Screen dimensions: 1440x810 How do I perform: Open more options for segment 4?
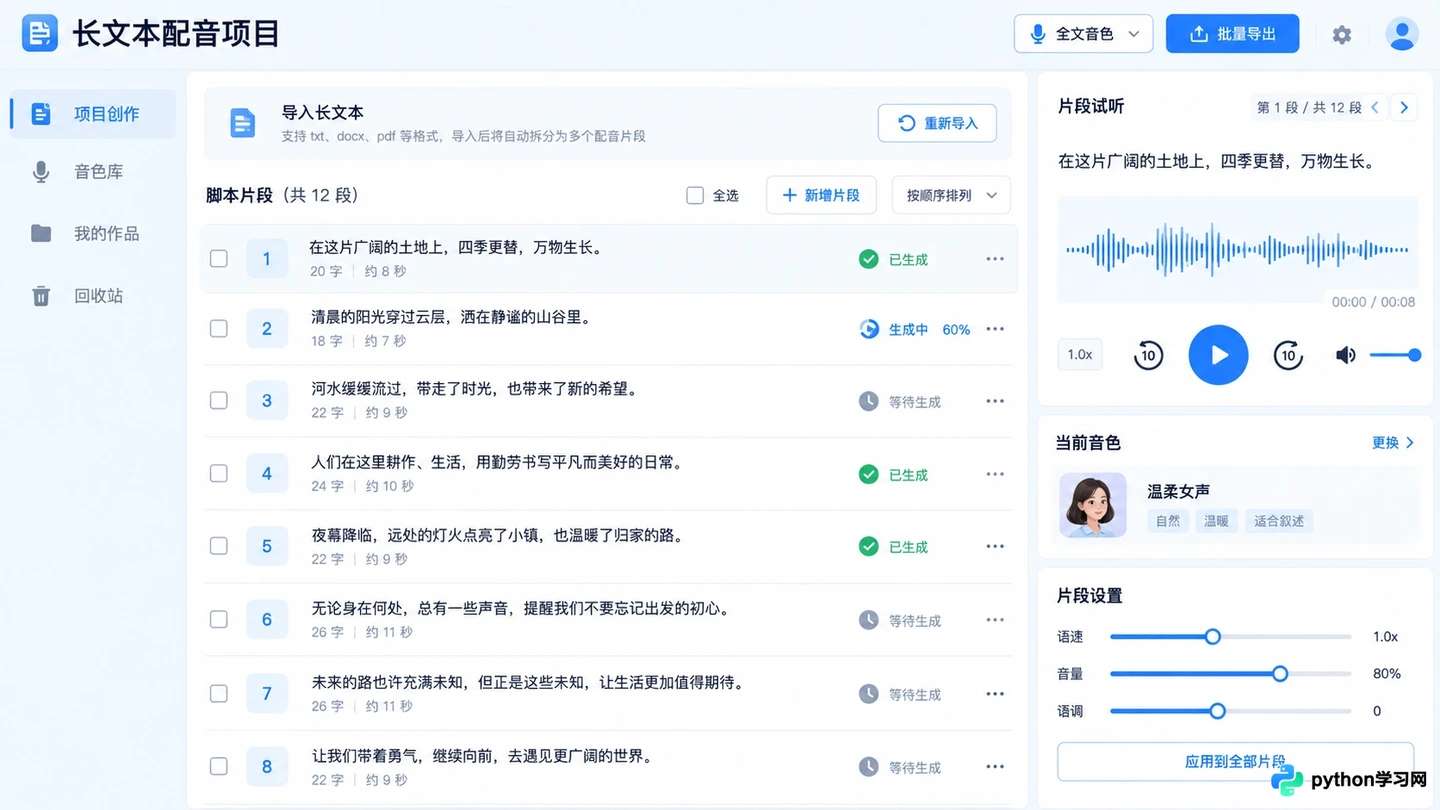(x=995, y=474)
